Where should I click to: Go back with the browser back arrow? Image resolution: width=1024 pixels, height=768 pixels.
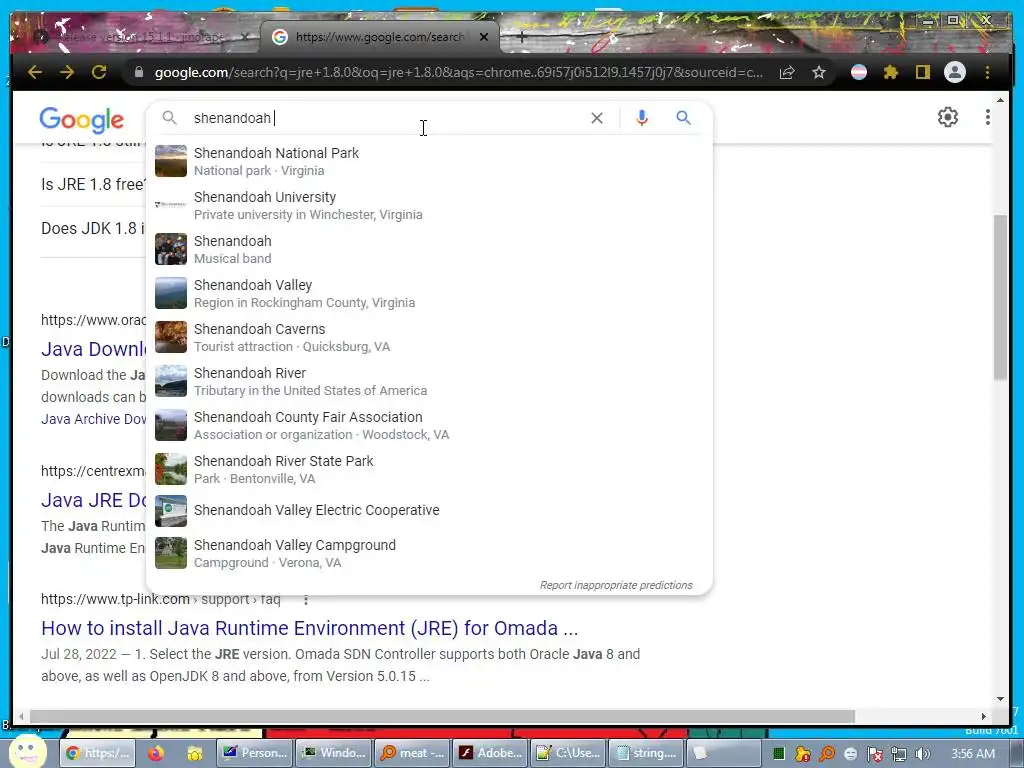tap(35, 72)
